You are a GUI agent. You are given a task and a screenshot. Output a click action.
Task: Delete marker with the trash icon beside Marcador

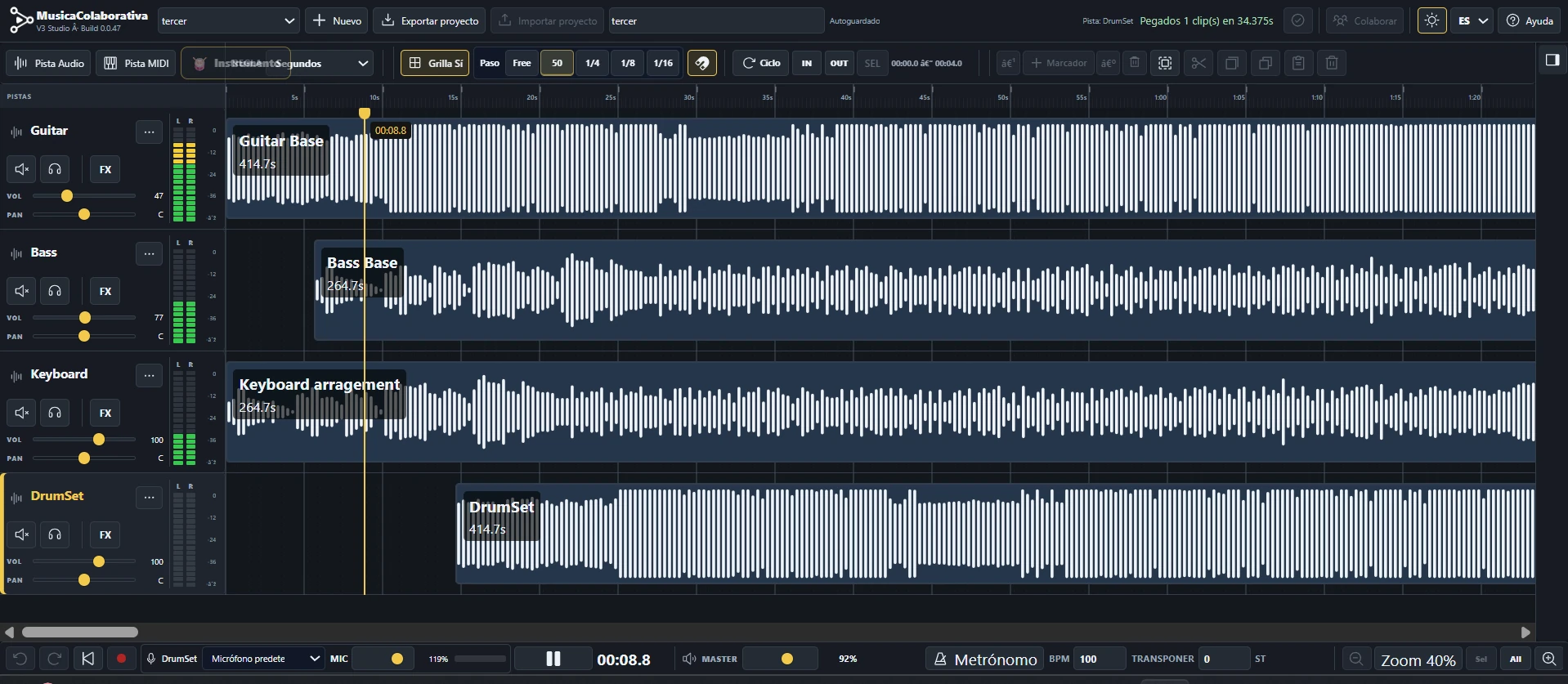1135,63
